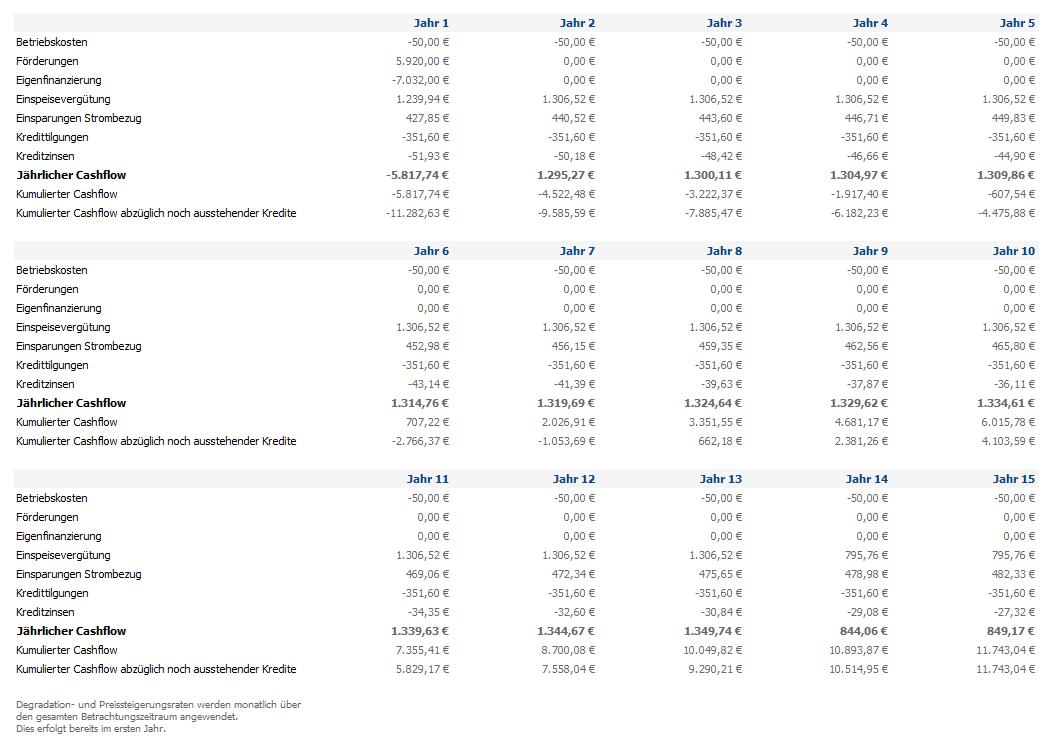1052x750 pixels.
Task: Select the Jahr 9 column header
Action: (870, 251)
